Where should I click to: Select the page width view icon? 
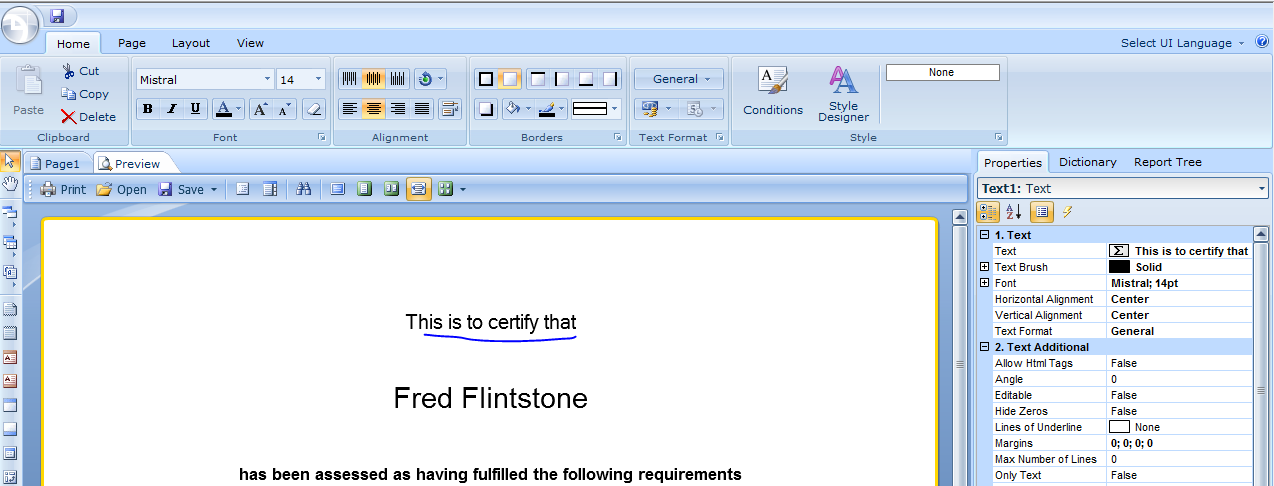(x=419, y=189)
